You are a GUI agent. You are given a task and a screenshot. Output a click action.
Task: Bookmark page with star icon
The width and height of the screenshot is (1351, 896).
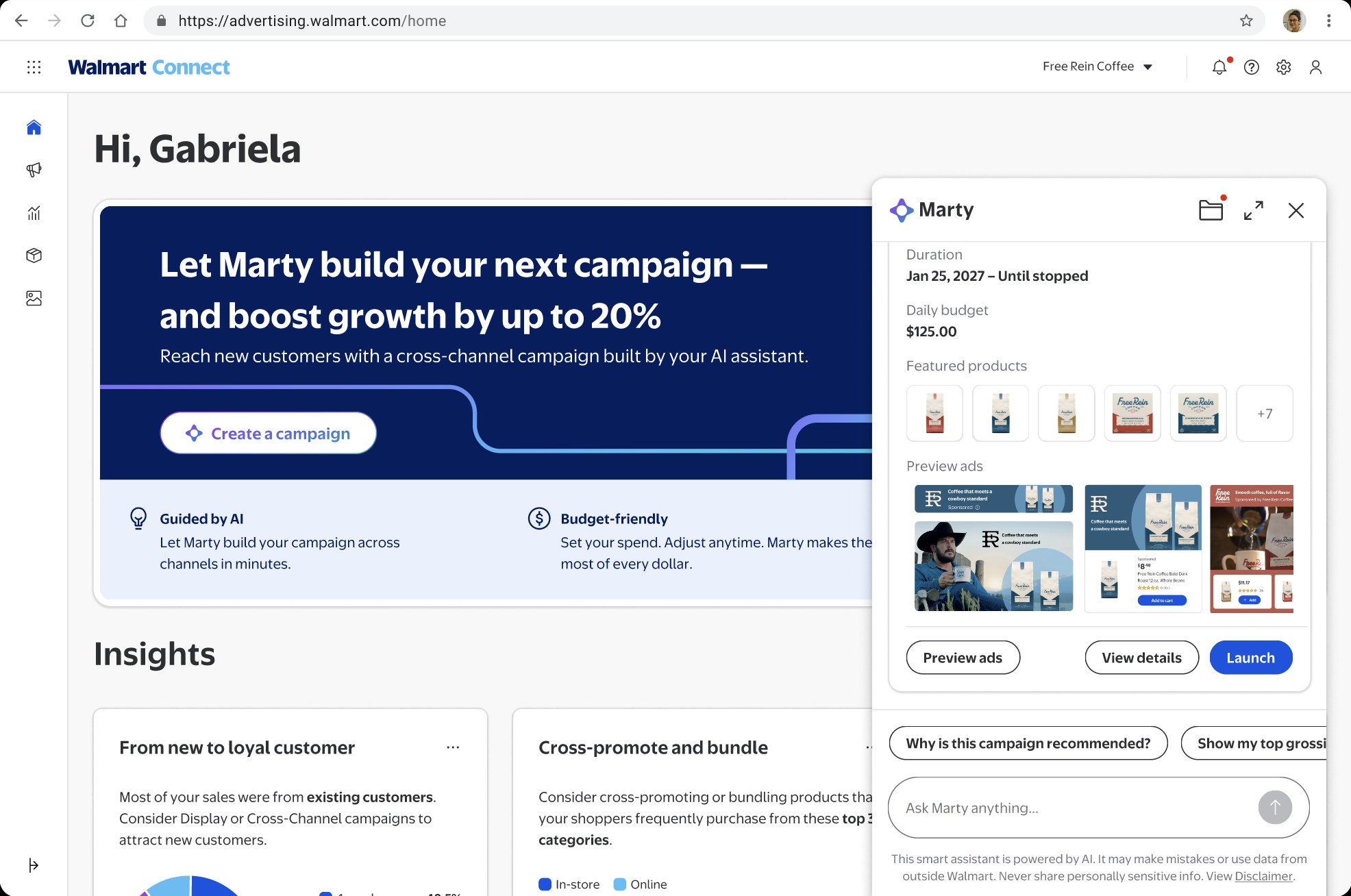(x=1246, y=21)
